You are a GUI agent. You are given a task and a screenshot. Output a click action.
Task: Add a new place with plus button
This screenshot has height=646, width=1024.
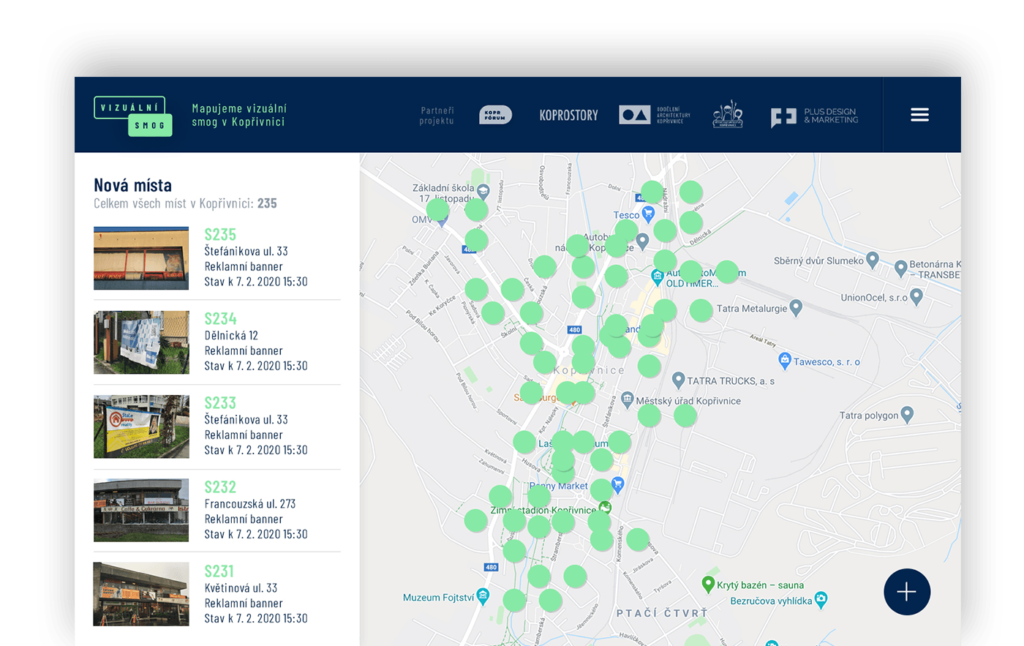pos(906,592)
